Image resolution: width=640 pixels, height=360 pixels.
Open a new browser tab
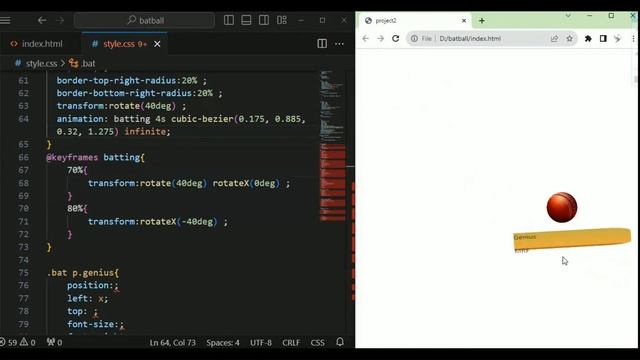[482, 20]
